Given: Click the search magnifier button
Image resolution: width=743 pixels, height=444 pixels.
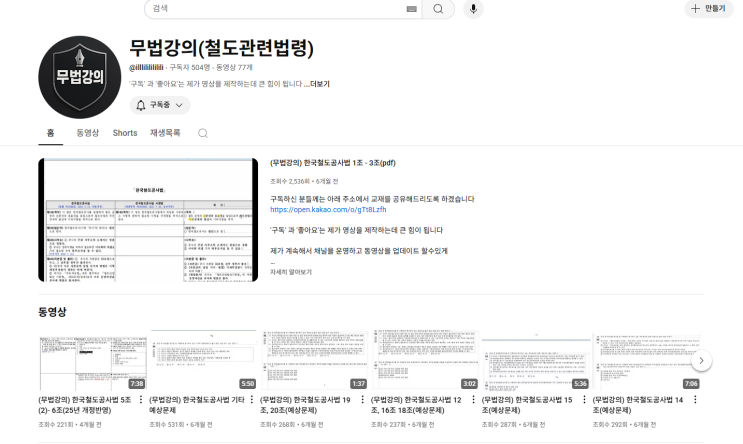Looking at the screenshot, I should click(438, 9).
